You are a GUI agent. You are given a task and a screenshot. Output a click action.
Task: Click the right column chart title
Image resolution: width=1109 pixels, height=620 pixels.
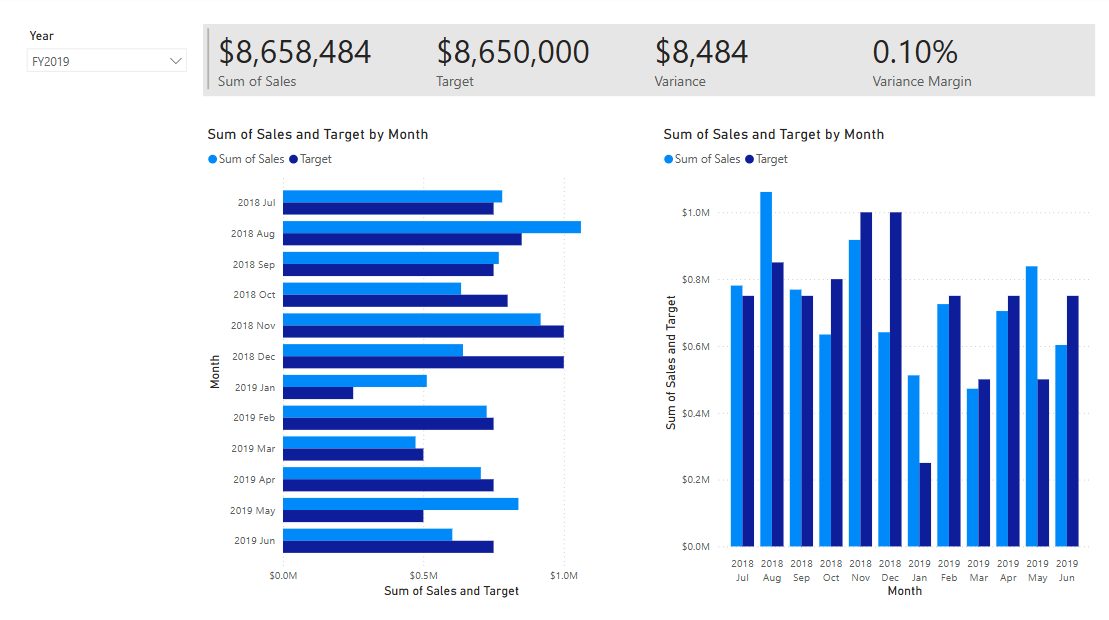[774, 134]
